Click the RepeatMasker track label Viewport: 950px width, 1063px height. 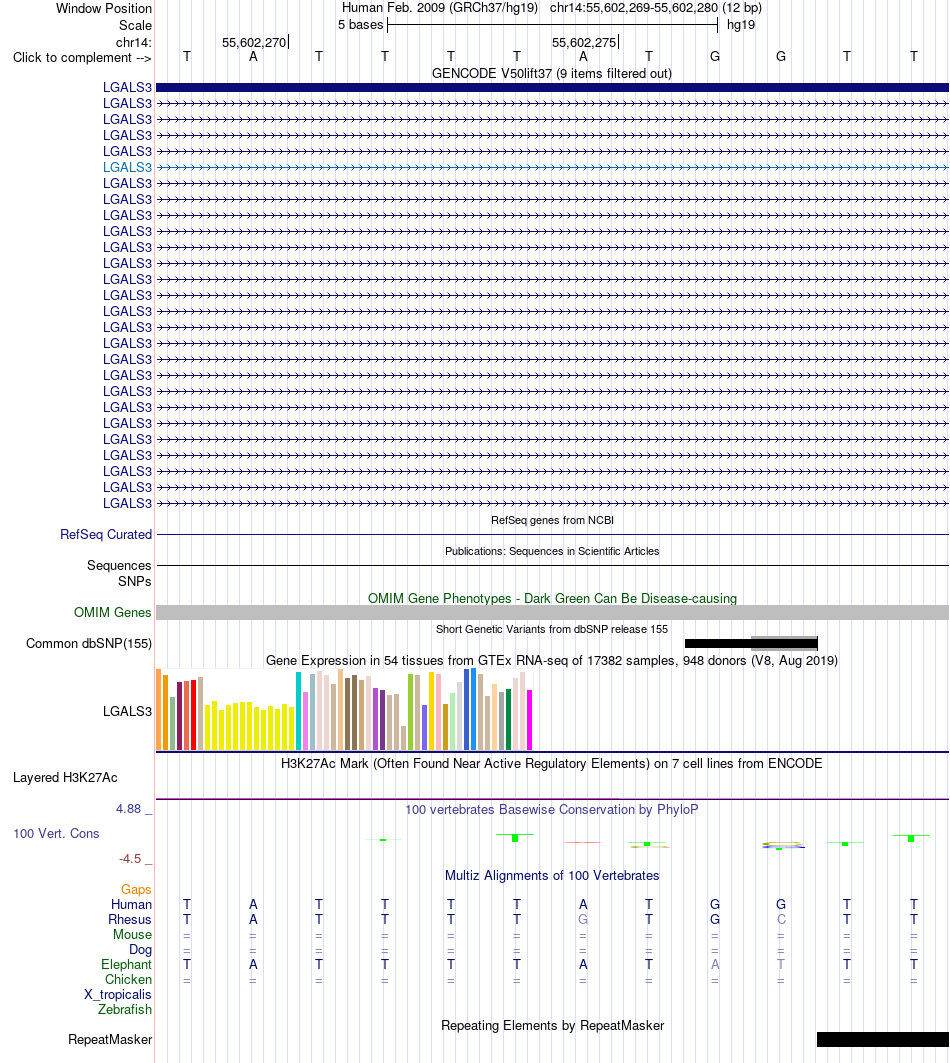110,1039
